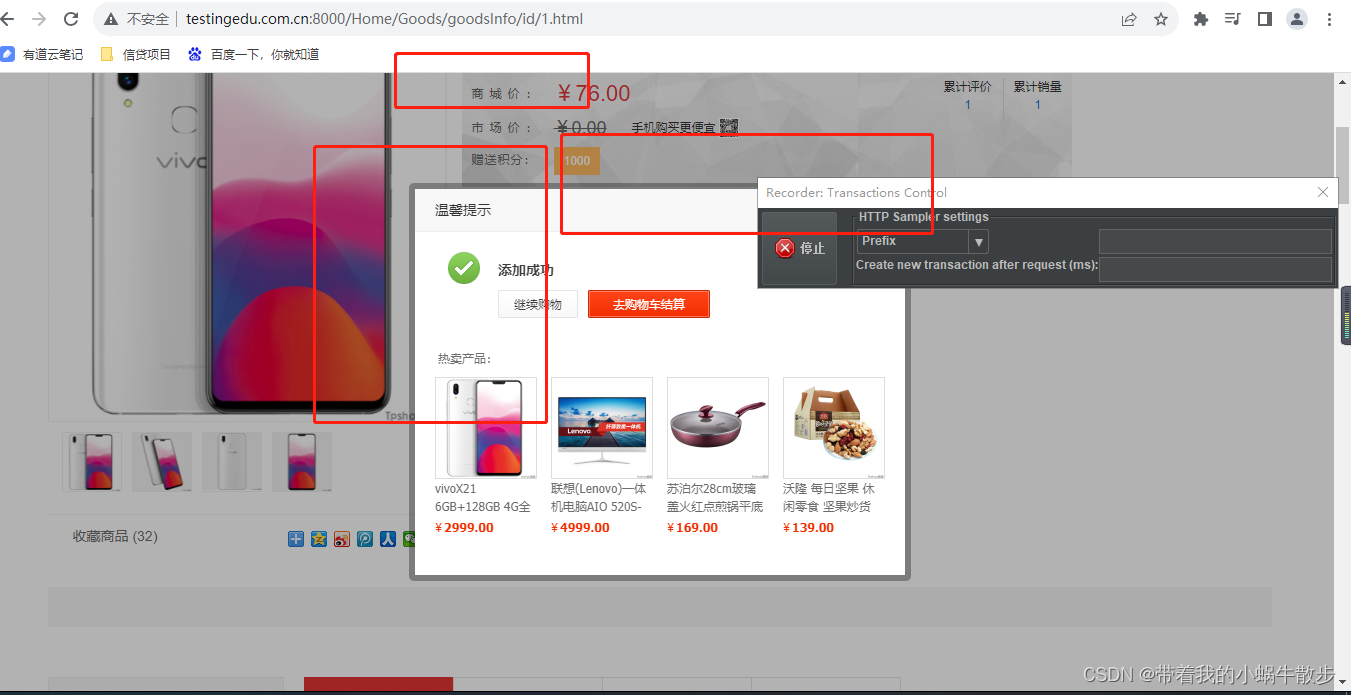Image resolution: width=1351 pixels, height=695 pixels.
Task: Go back with the browser back arrow
Action: click(6, 19)
